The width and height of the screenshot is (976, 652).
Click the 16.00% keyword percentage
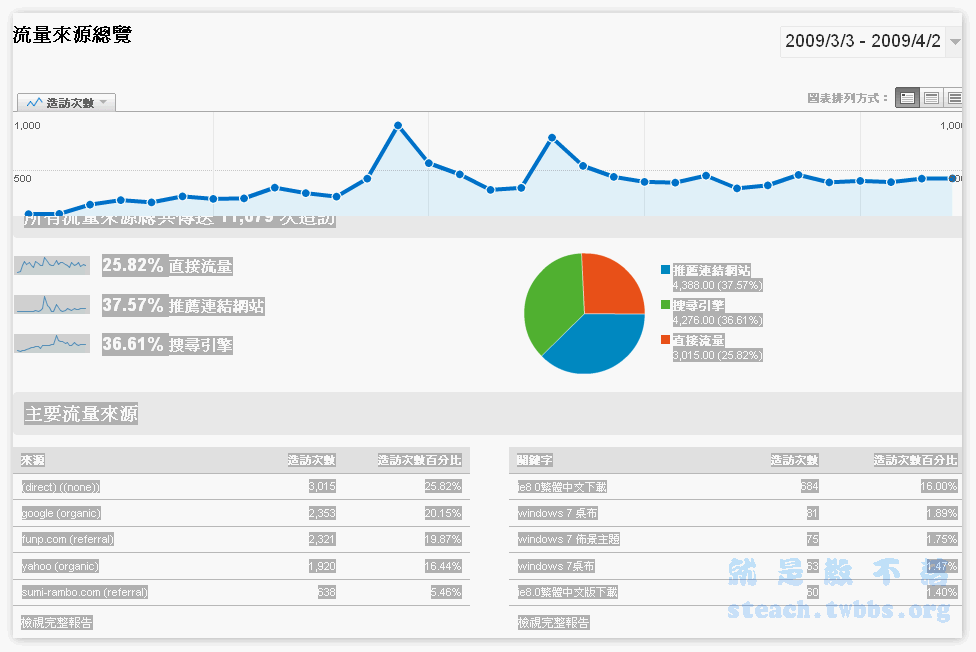(939, 486)
